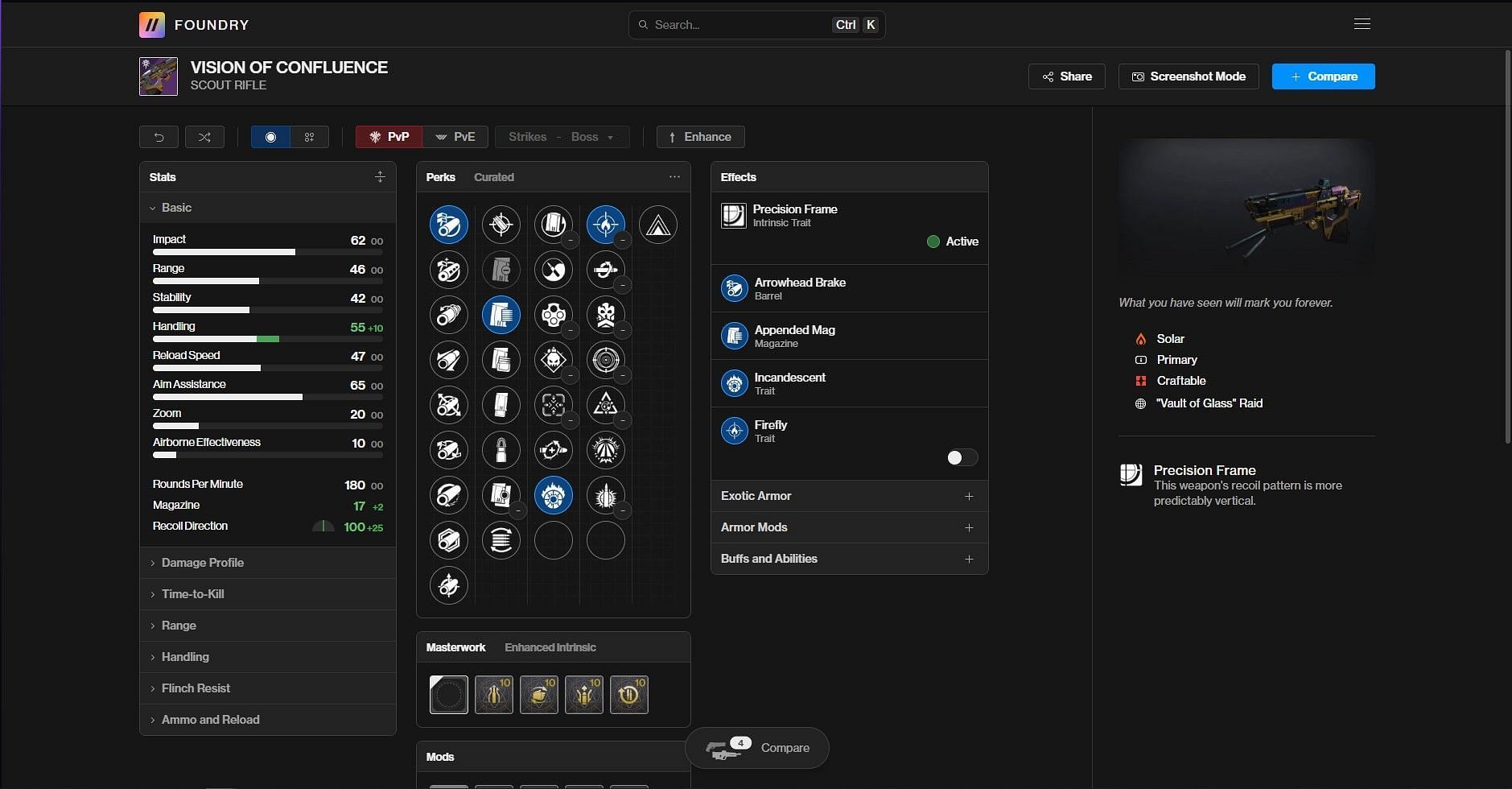Click the Stats panel expand icon
1512x789 pixels.
tap(380, 177)
